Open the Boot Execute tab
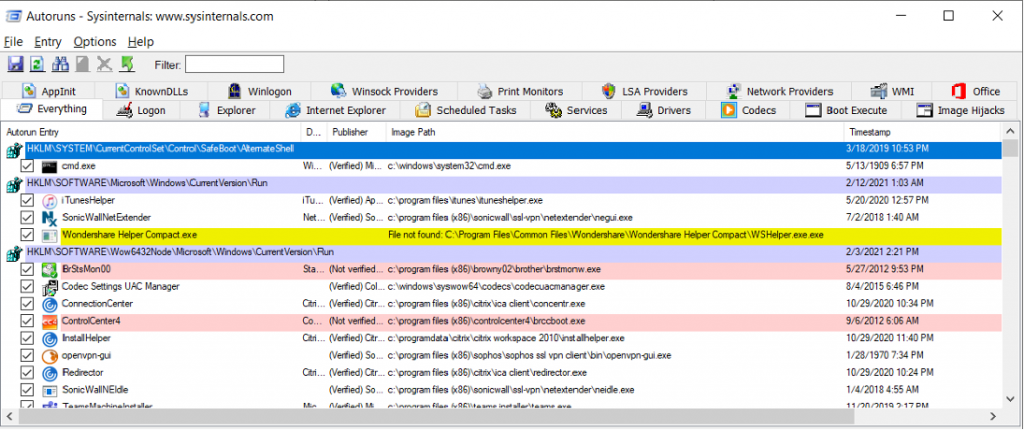Viewport: 1024px width, 430px height. click(846, 110)
